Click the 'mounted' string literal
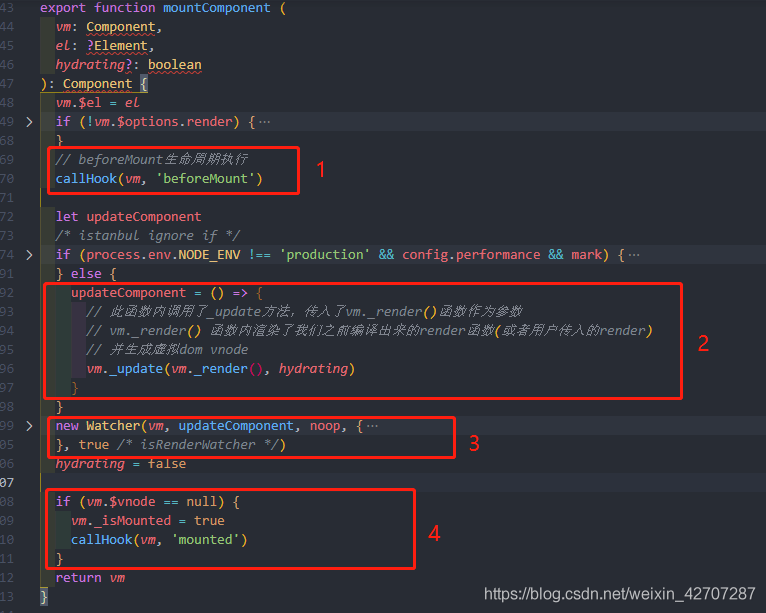This screenshot has width=766, height=613. pyautogui.click(x=205, y=540)
